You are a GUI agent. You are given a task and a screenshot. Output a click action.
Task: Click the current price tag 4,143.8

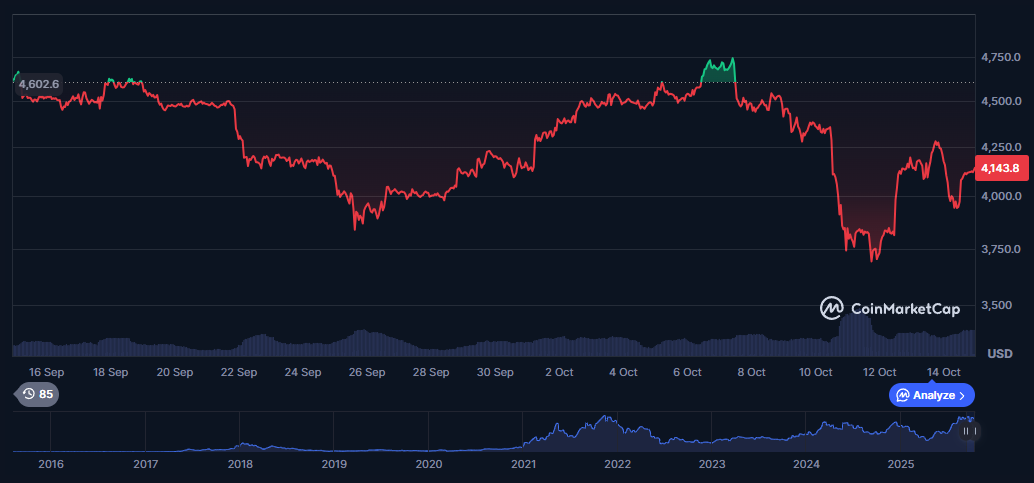[999, 168]
